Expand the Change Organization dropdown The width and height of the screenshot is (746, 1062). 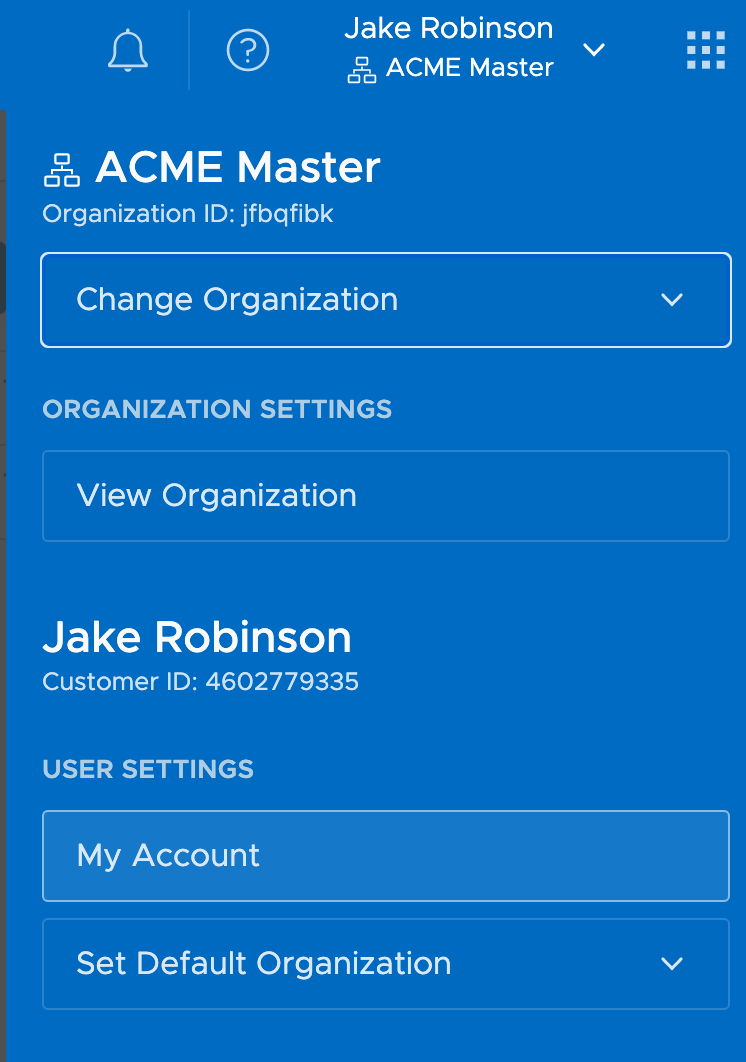[x=385, y=300]
